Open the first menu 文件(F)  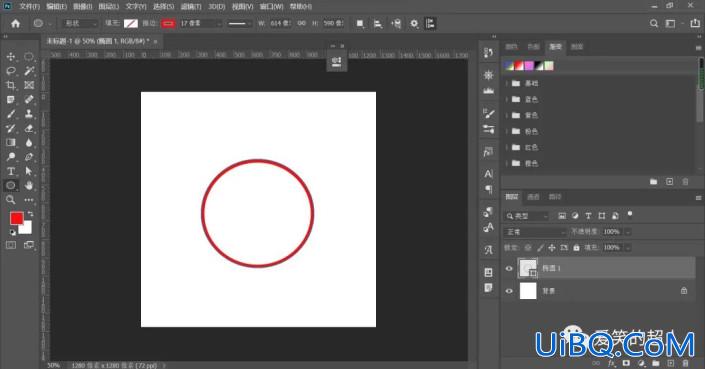coord(29,6)
